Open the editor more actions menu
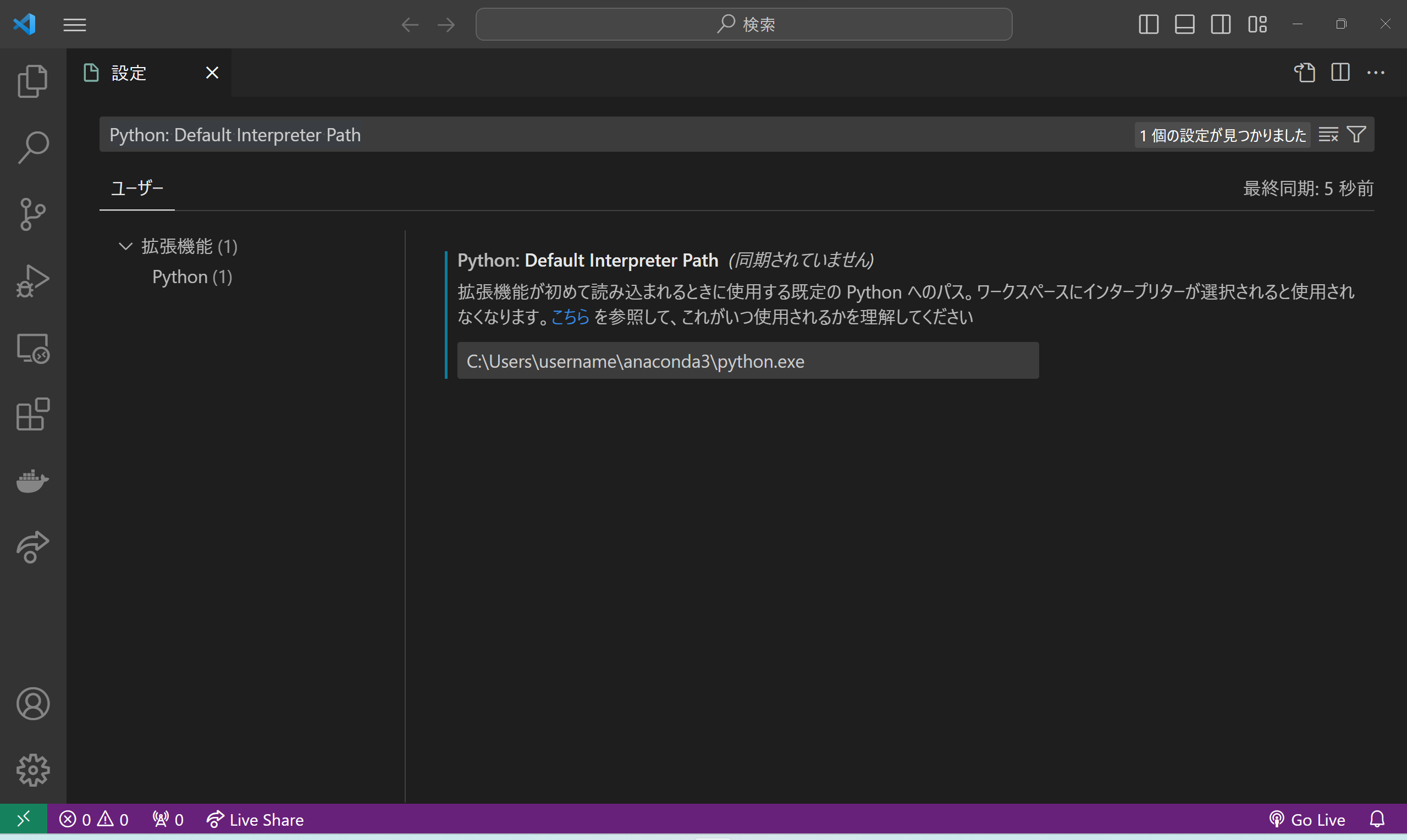 [x=1376, y=73]
